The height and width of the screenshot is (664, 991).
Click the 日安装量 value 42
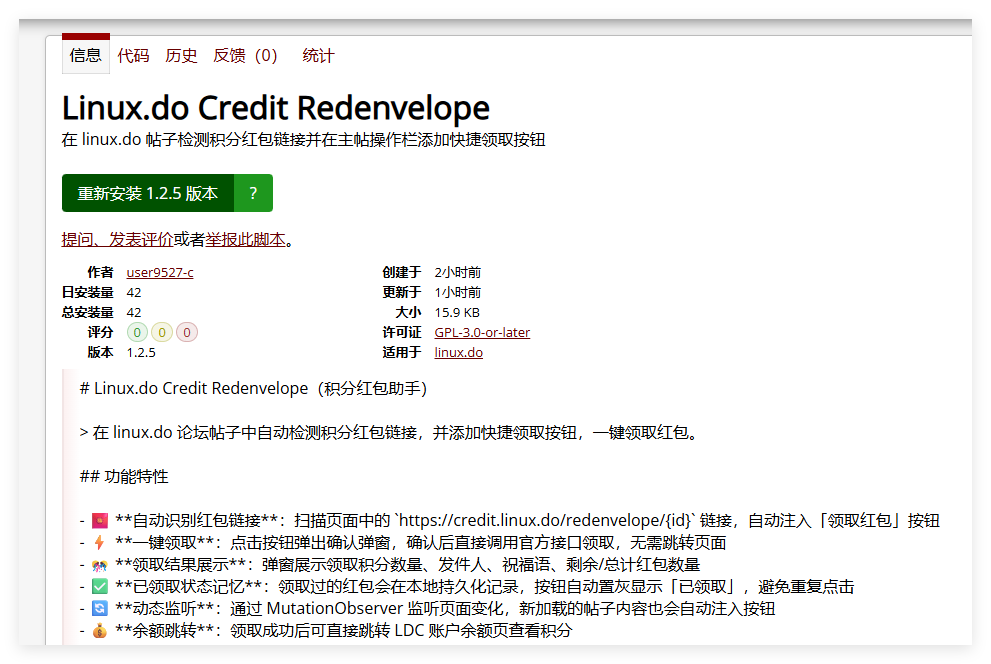[x=134, y=293]
